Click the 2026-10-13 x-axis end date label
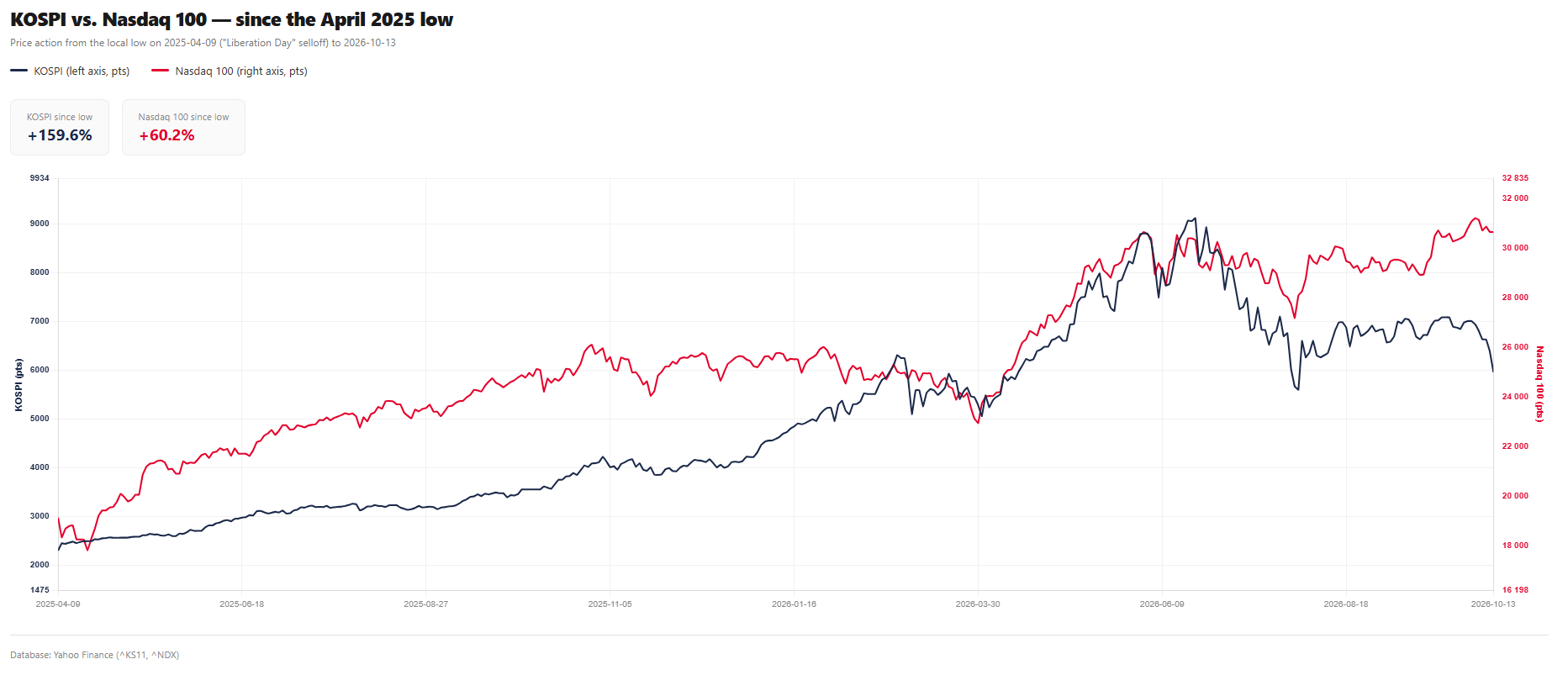Viewport: 1568px width, 675px height. point(1493,604)
